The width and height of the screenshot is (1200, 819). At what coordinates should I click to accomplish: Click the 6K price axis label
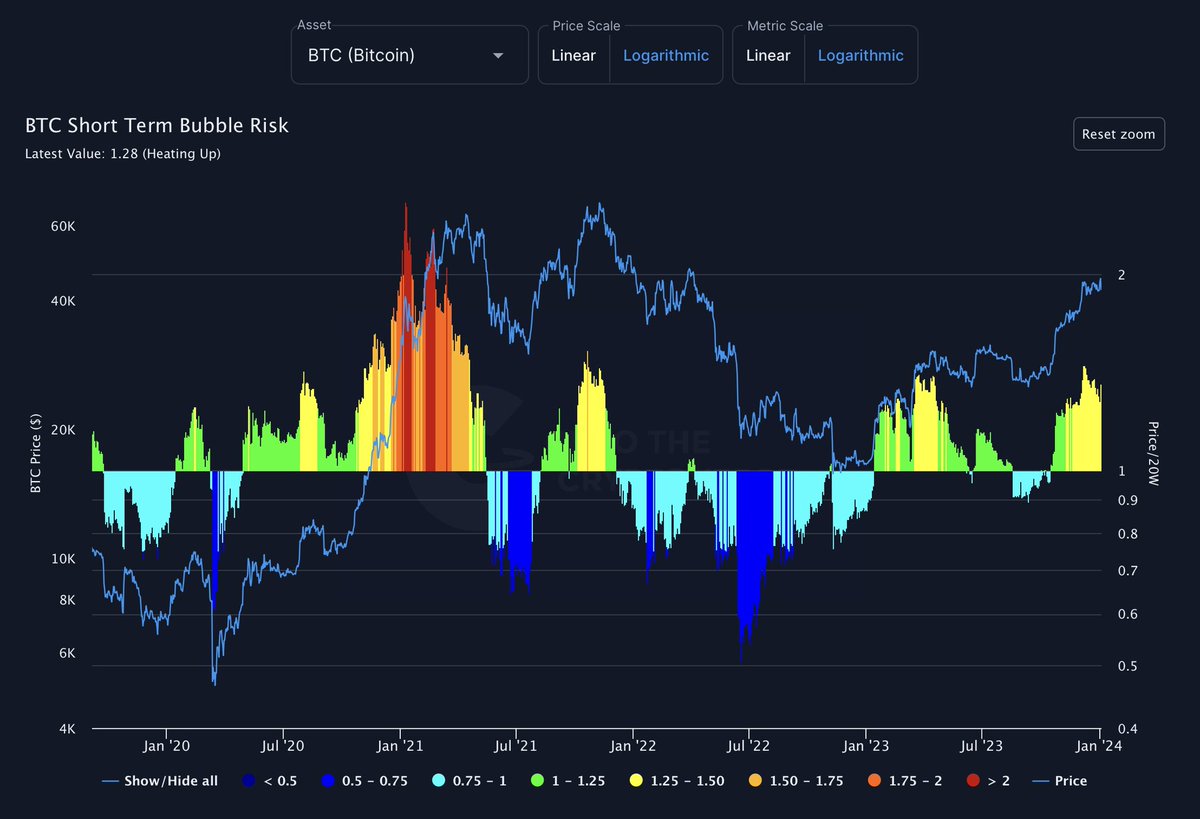(67, 654)
